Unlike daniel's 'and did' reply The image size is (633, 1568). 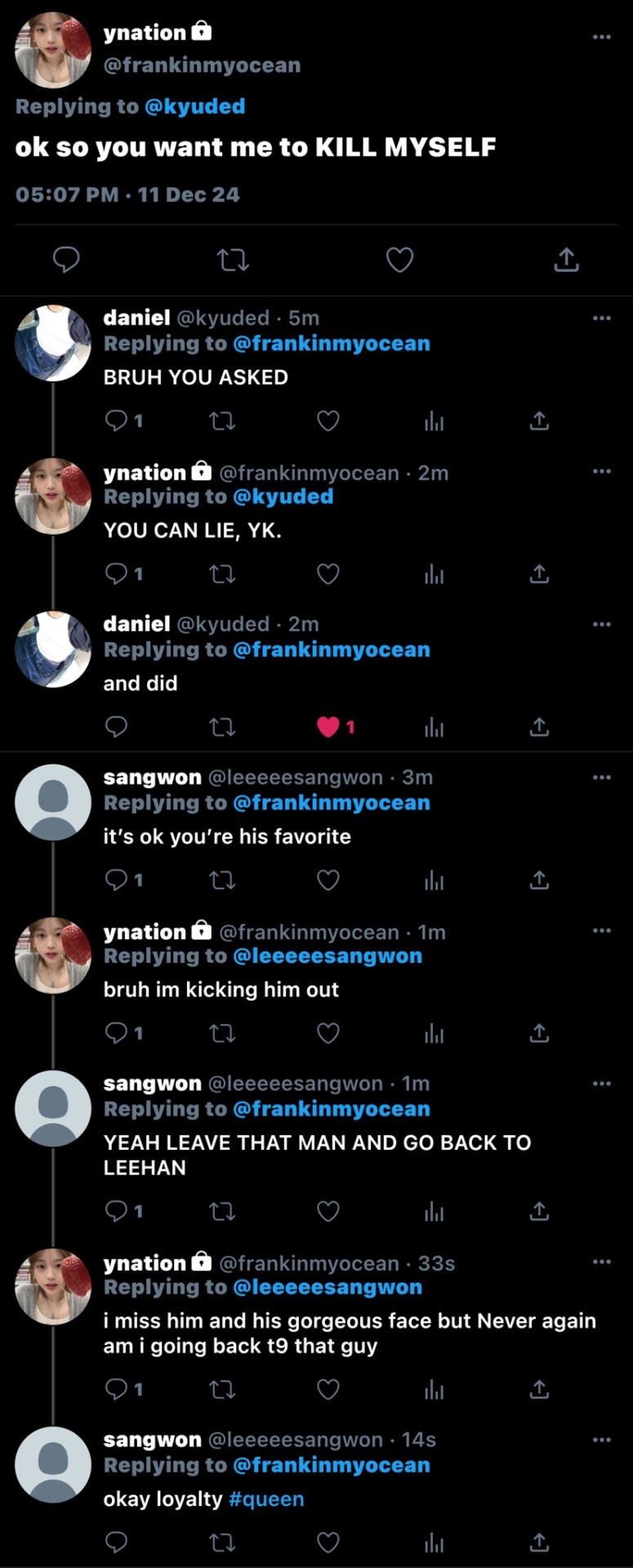pyautogui.click(x=328, y=727)
